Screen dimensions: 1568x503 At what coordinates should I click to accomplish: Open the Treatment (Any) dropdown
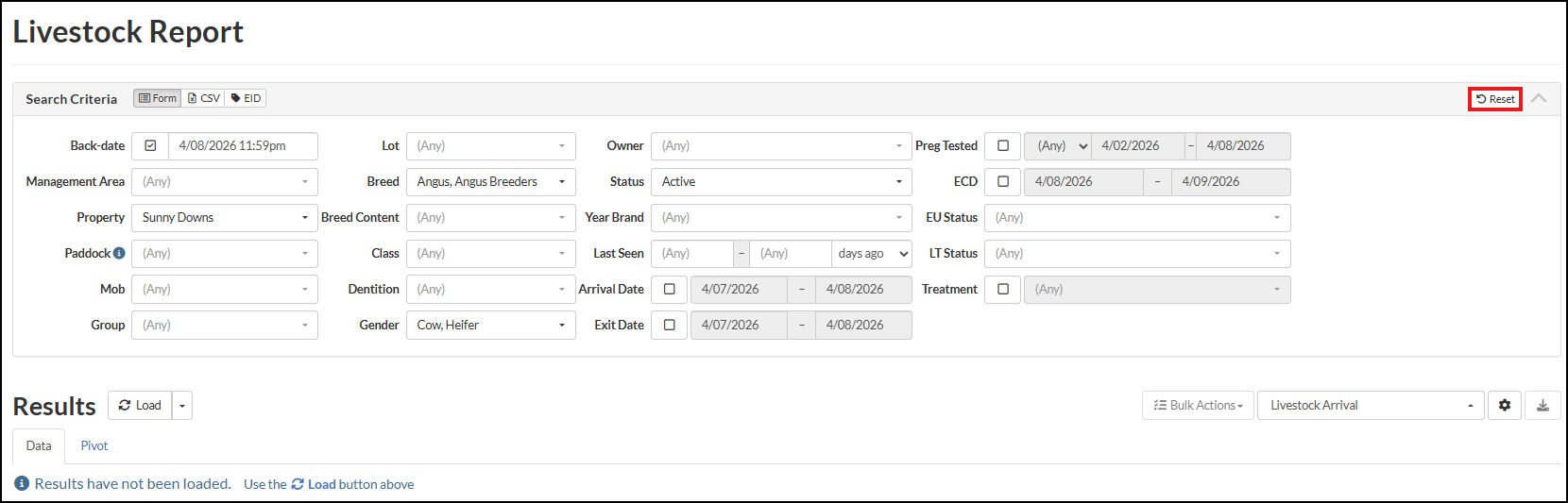[x=1157, y=290]
